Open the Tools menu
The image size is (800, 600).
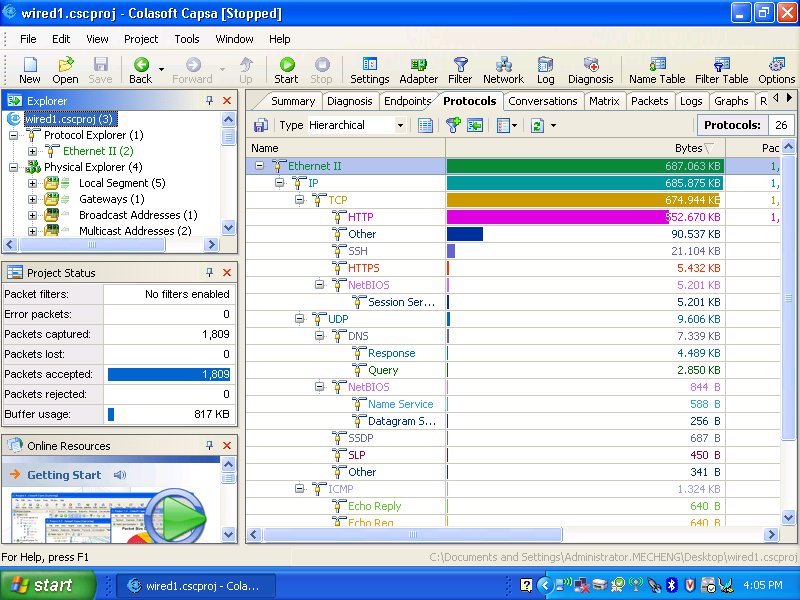[x=187, y=39]
